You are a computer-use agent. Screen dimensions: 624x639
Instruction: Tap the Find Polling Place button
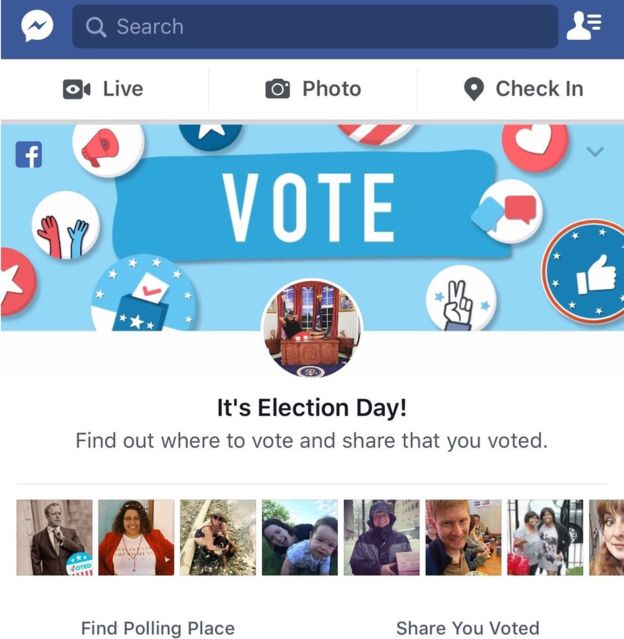click(158, 628)
